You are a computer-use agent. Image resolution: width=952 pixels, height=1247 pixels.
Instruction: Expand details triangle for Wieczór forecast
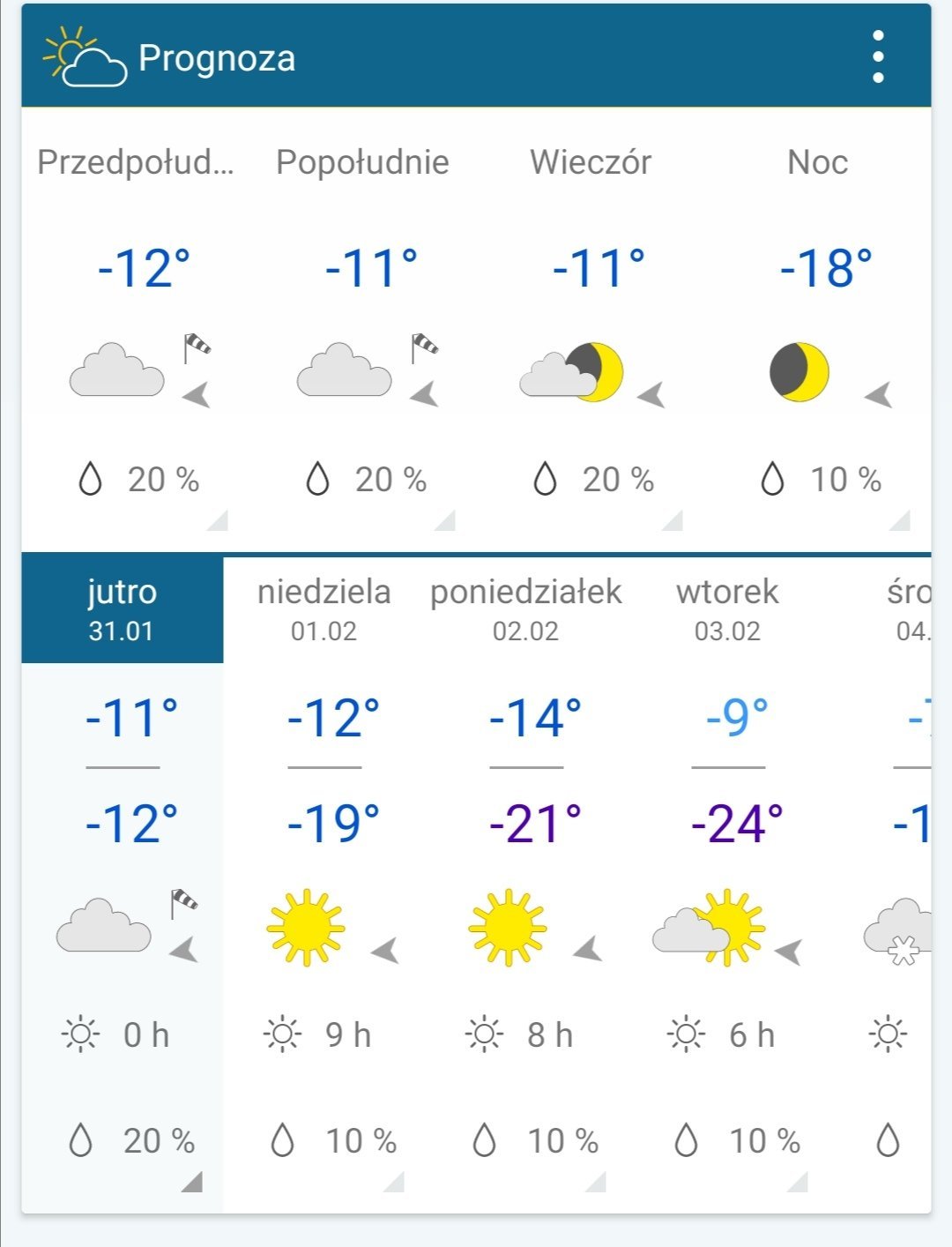tap(673, 520)
